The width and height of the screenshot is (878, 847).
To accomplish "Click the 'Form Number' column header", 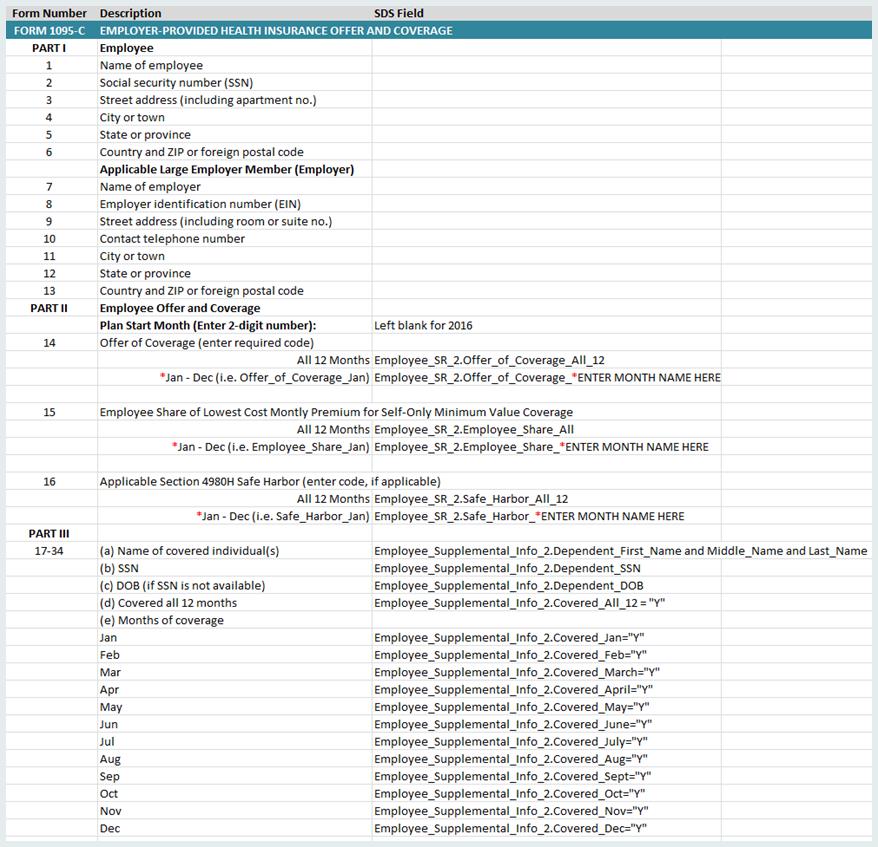I will pyautogui.click(x=49, y=13).
